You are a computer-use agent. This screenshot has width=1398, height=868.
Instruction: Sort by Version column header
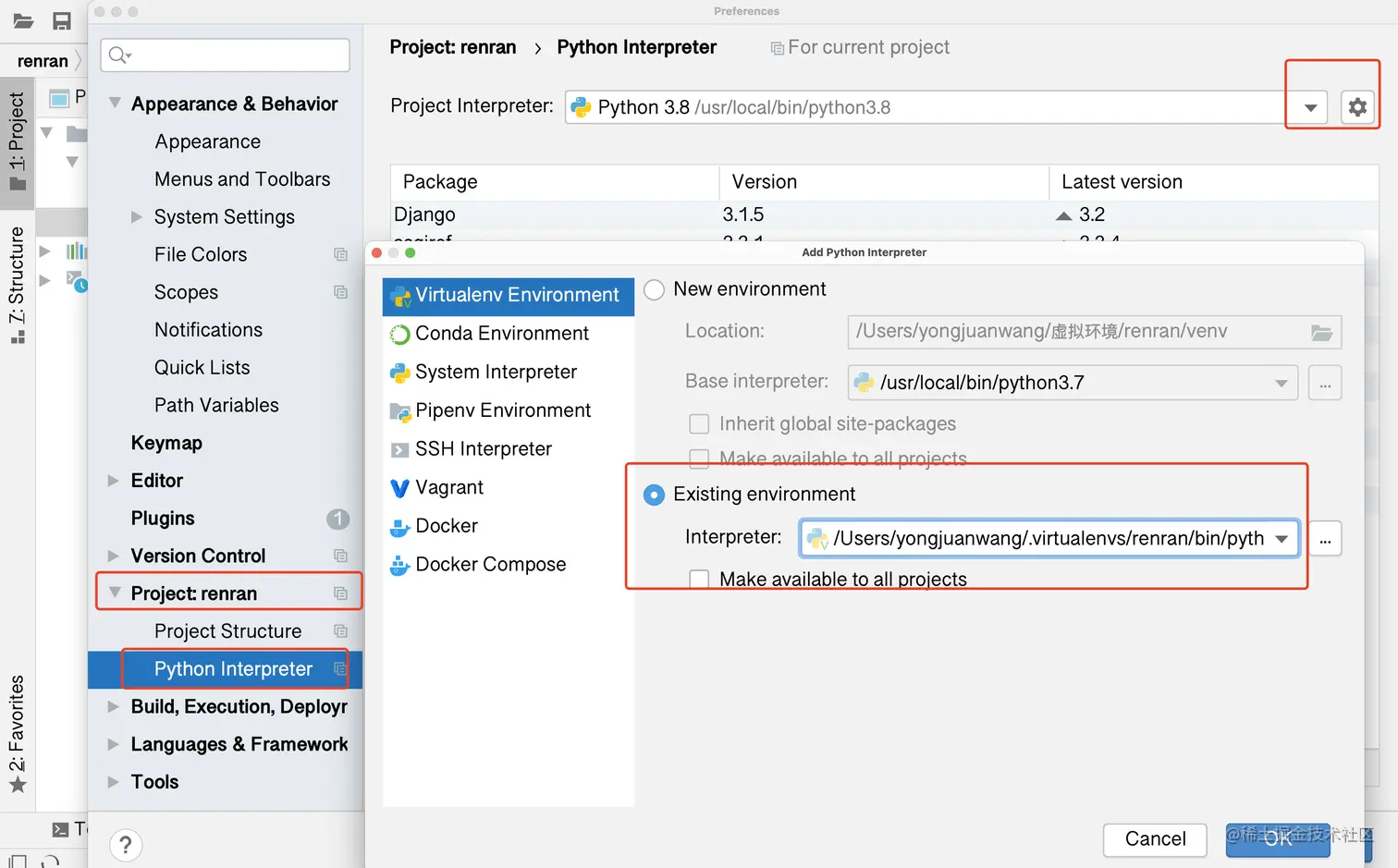tap(884, 182)
